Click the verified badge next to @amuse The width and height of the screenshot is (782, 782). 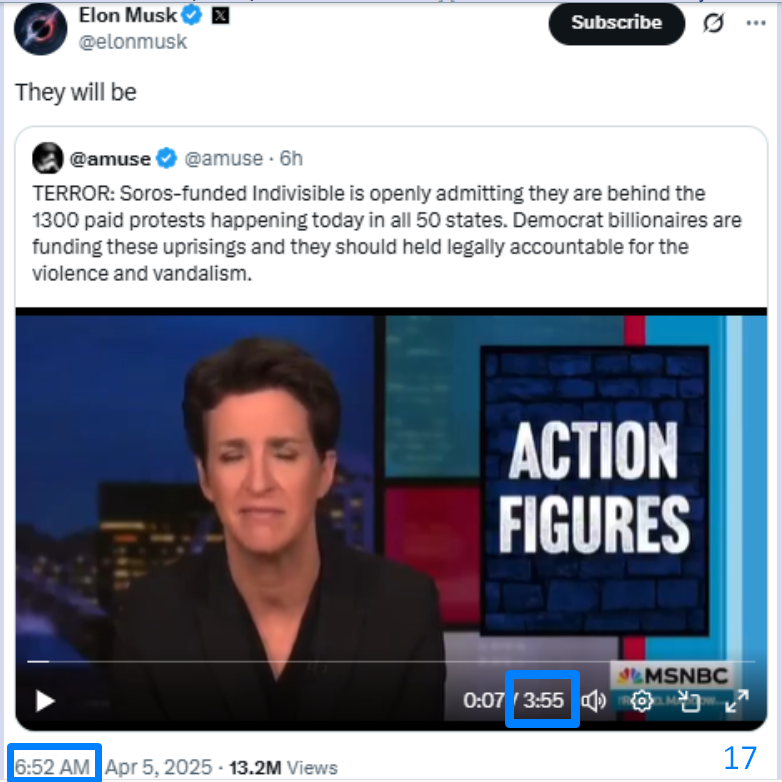tap(167, 158)
